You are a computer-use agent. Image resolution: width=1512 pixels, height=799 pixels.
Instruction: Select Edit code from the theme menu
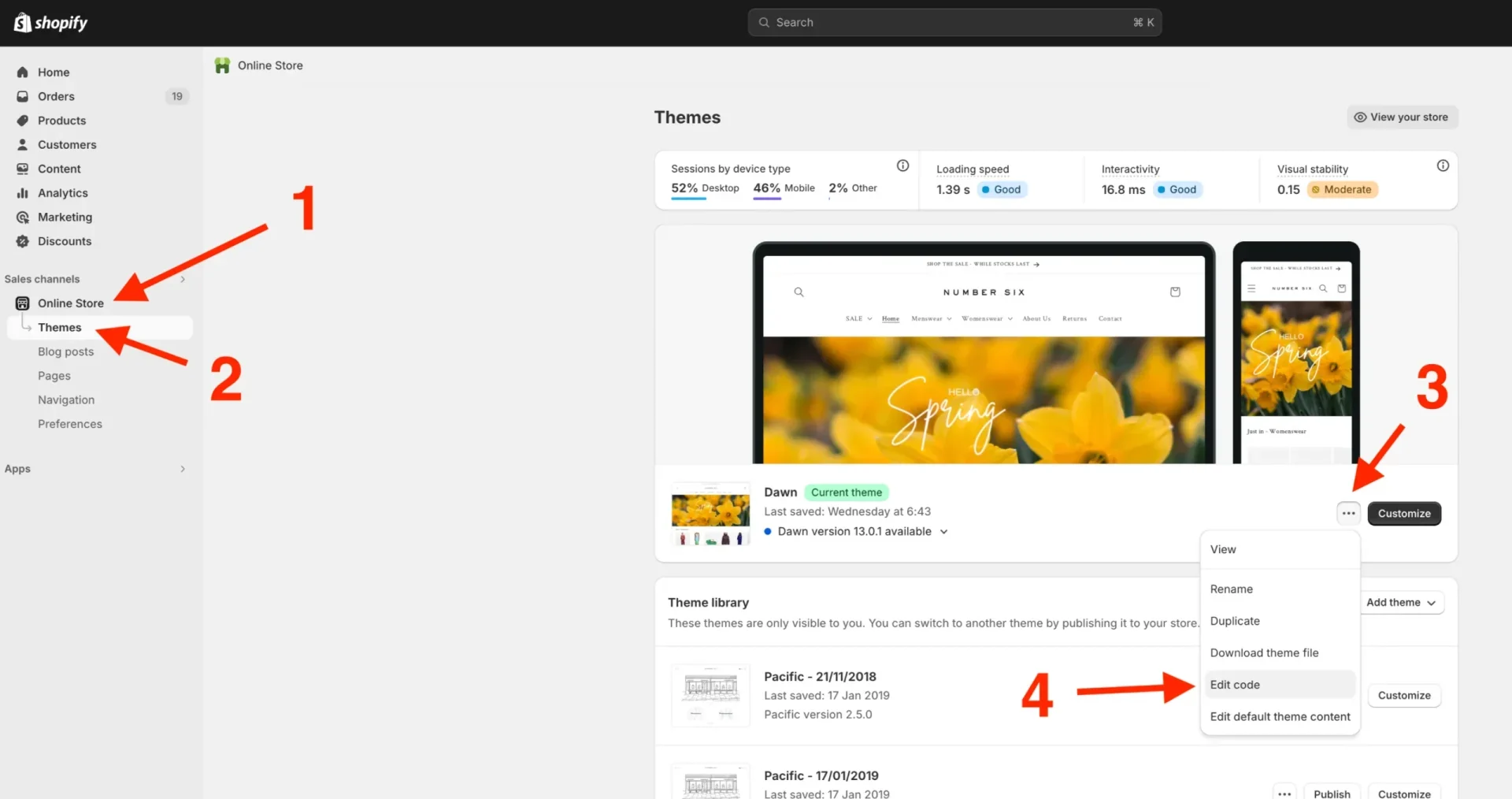tap(1234, 685)
